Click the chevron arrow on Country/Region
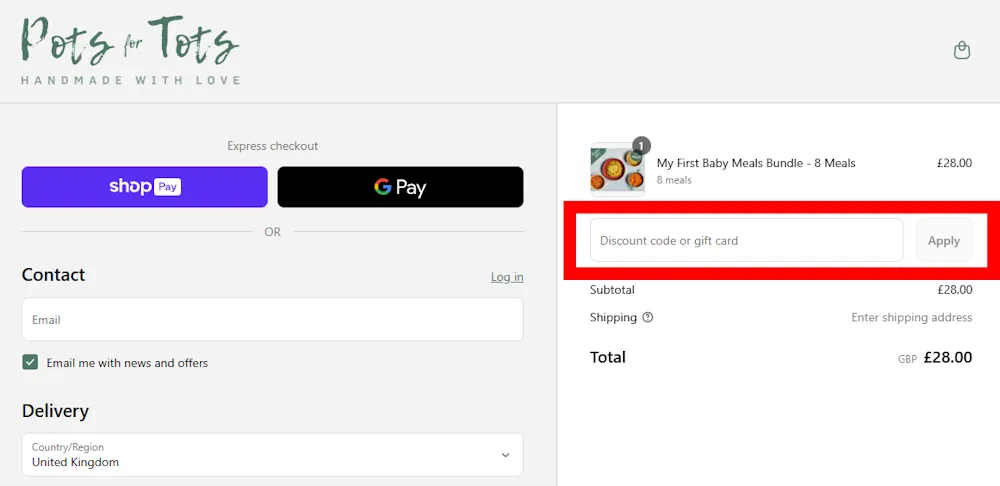This screenshot has width=1000, height=486. pyautogui.click(x=504, y=455)
